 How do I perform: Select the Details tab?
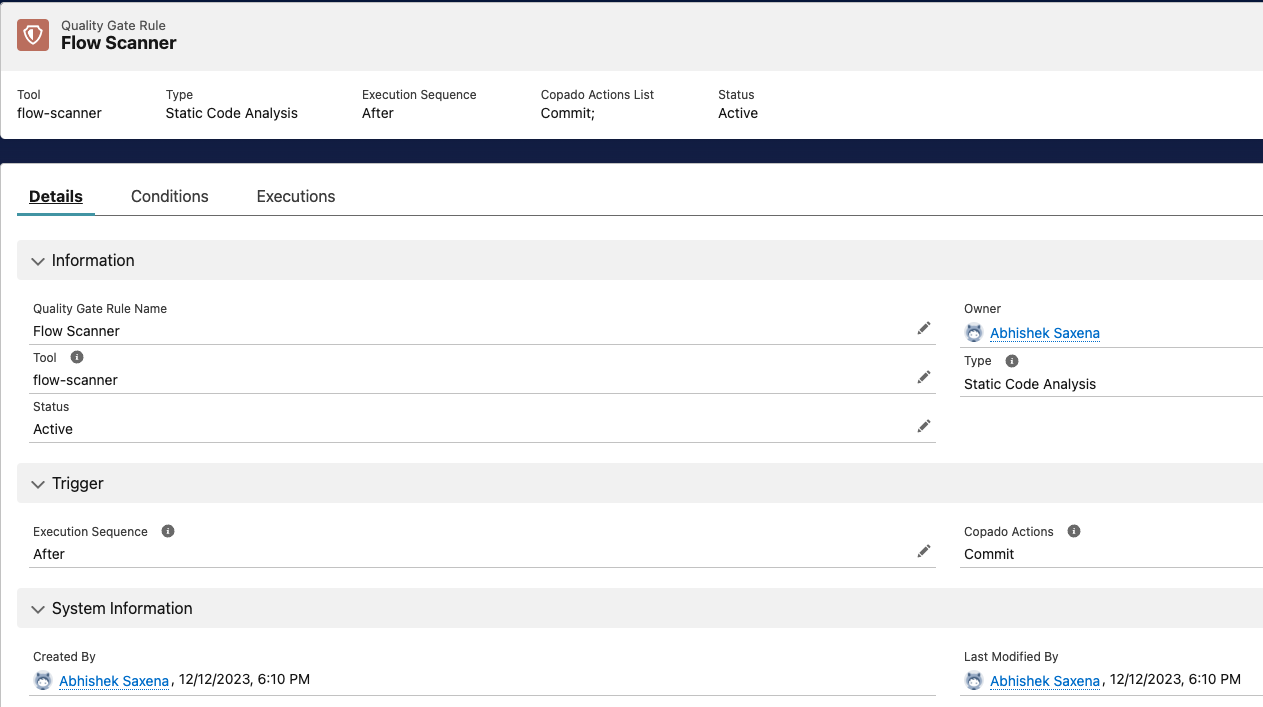[x=56, y=196]
